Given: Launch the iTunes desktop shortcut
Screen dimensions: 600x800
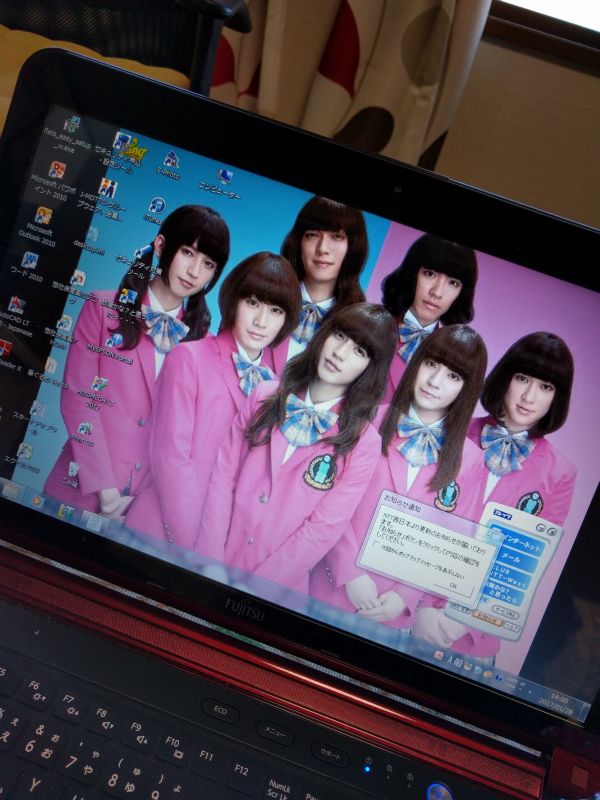Looking at the screenshot, I should [x=155, y=210].
